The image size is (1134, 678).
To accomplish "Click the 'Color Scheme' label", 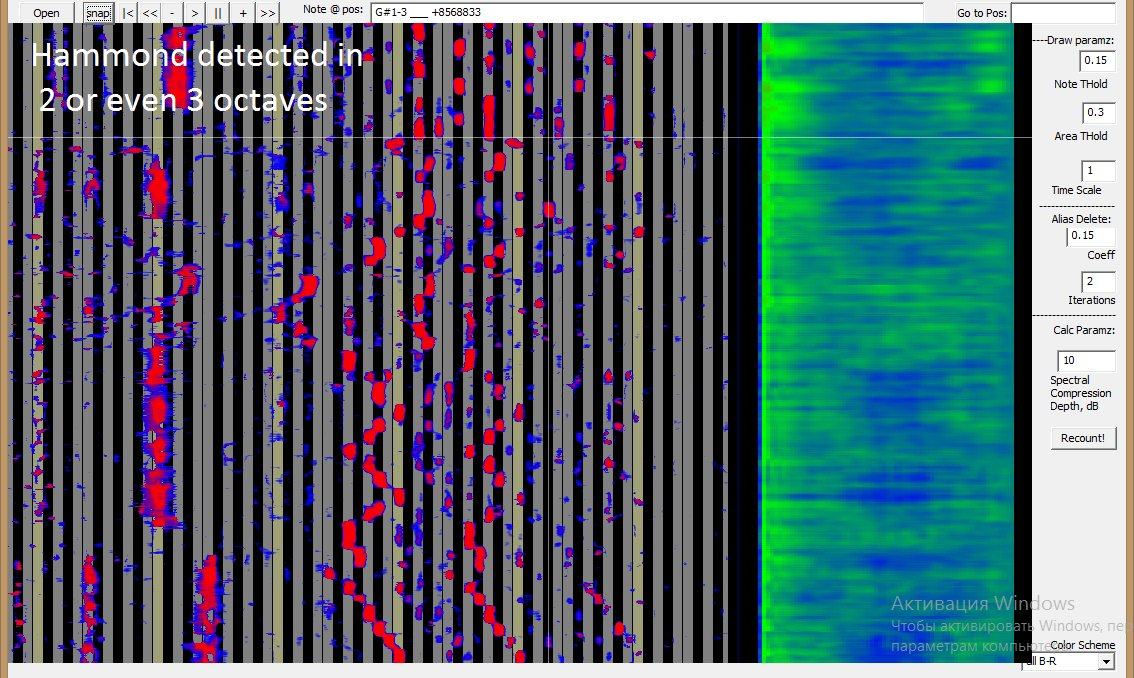I will (x=1083, y=645).
